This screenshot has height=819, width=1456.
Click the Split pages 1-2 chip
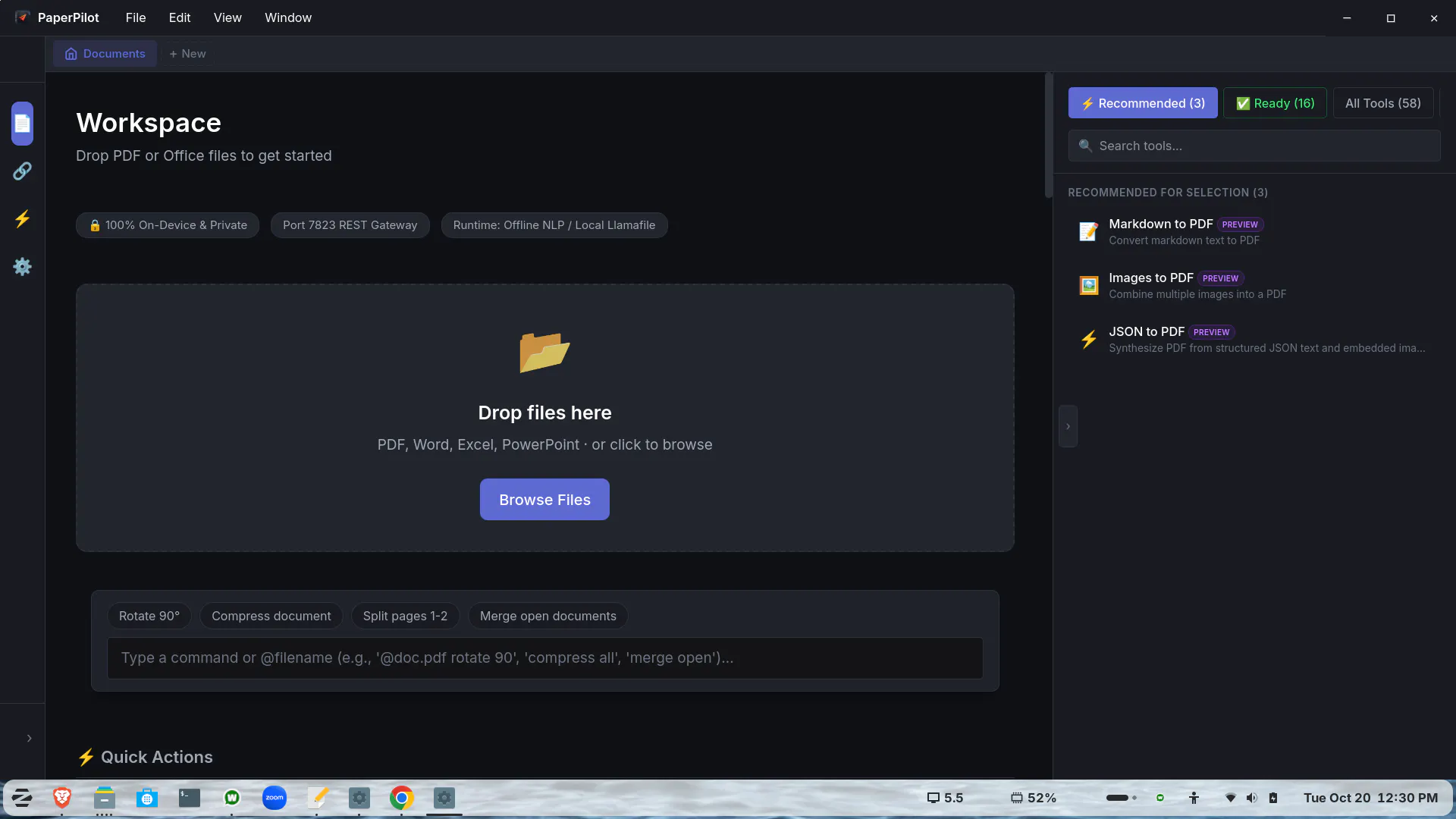click(405, 616)
